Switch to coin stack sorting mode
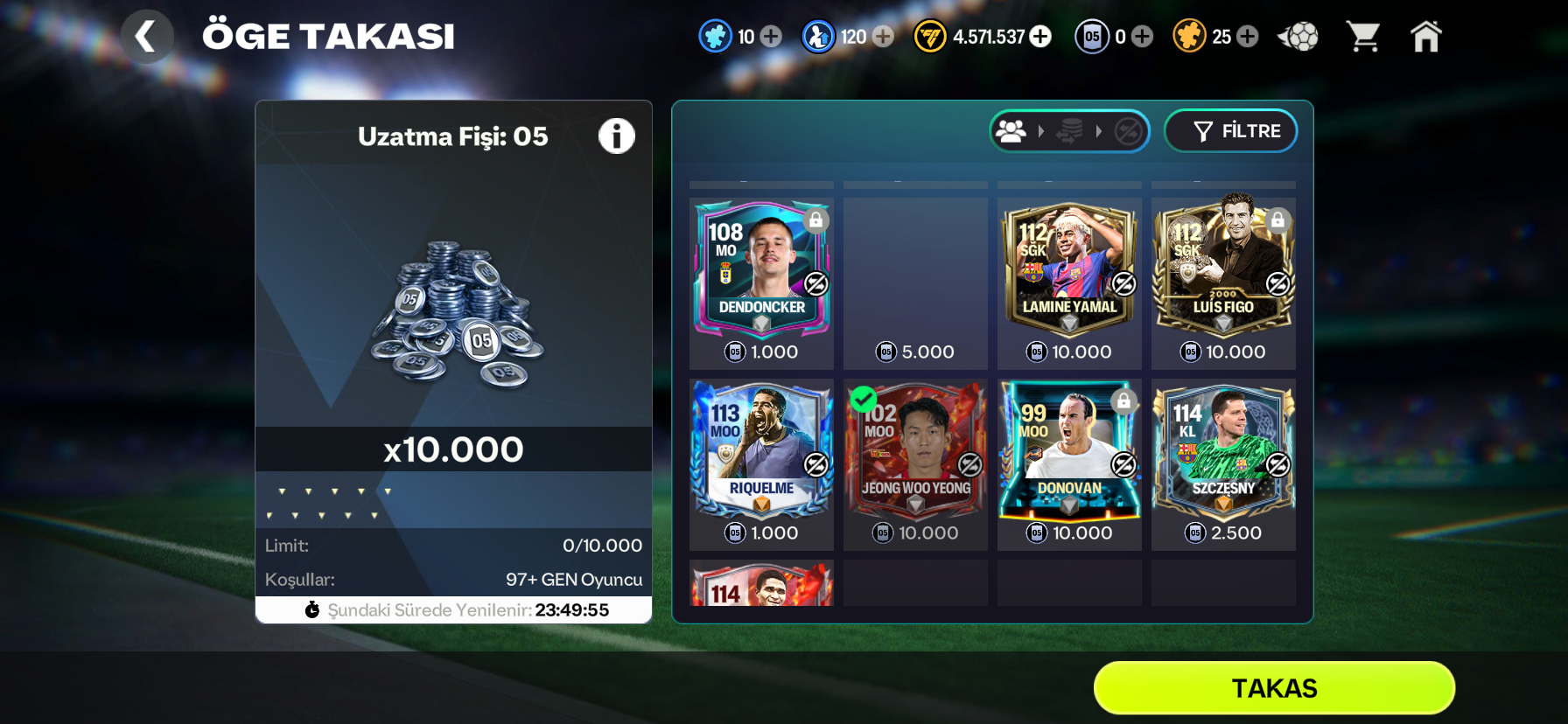Viewport: 1568px width, 724px height. click(x=1069, y=131)
